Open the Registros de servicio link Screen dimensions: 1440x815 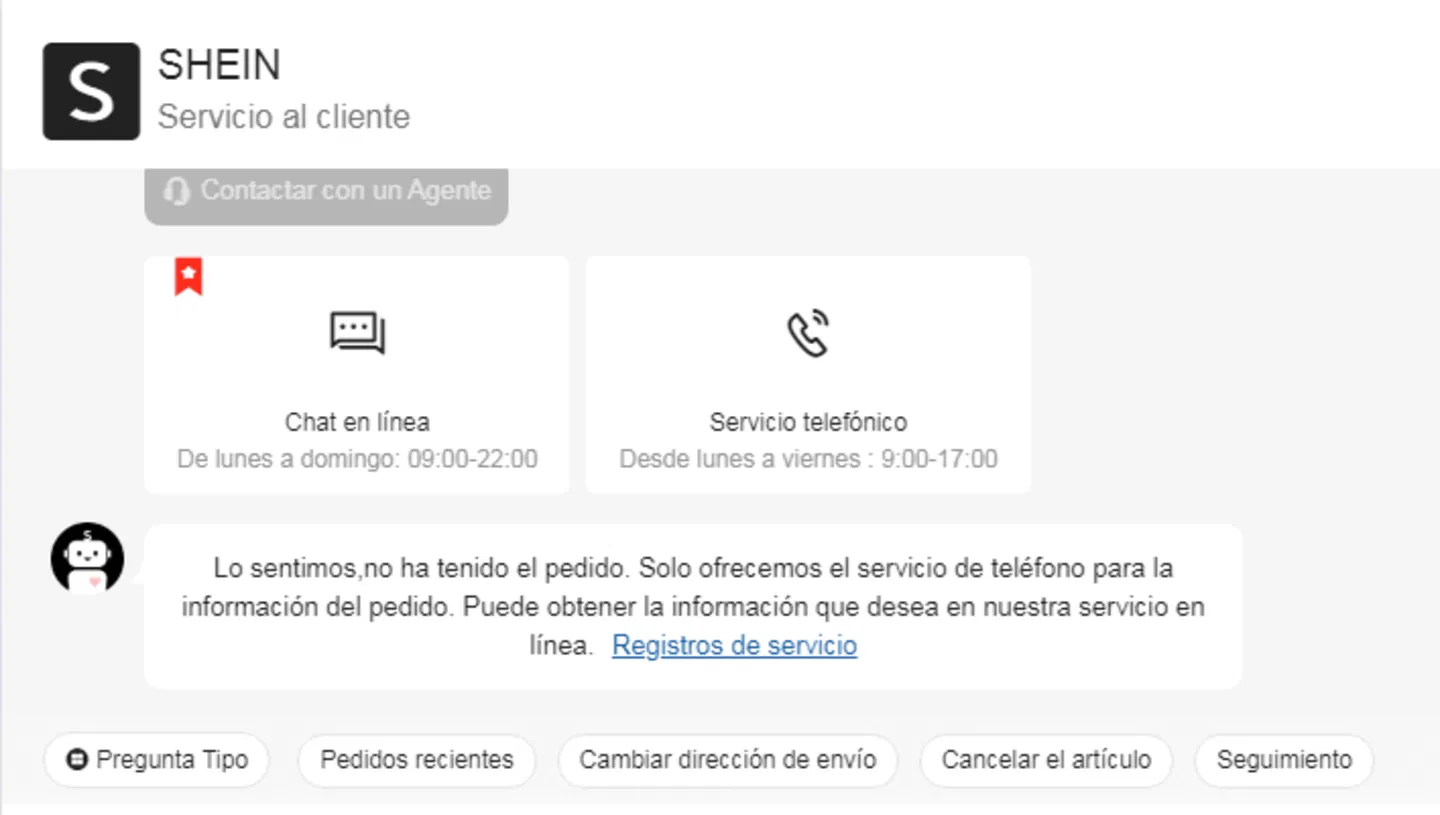click(734, 645)
